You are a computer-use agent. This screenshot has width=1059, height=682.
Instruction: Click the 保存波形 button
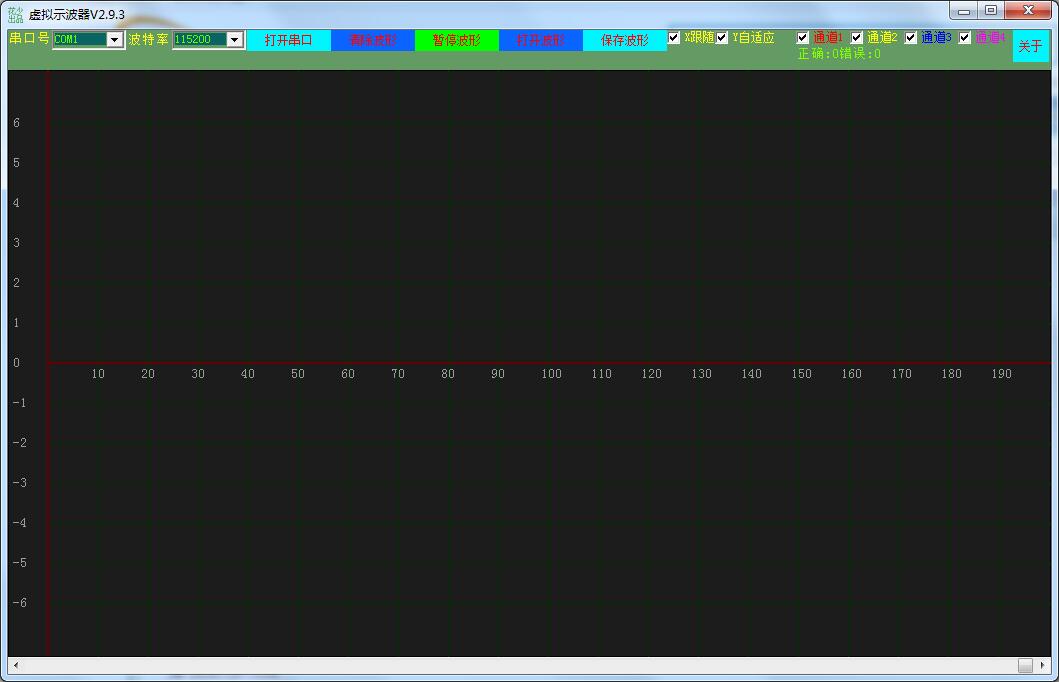coord(625,41)
